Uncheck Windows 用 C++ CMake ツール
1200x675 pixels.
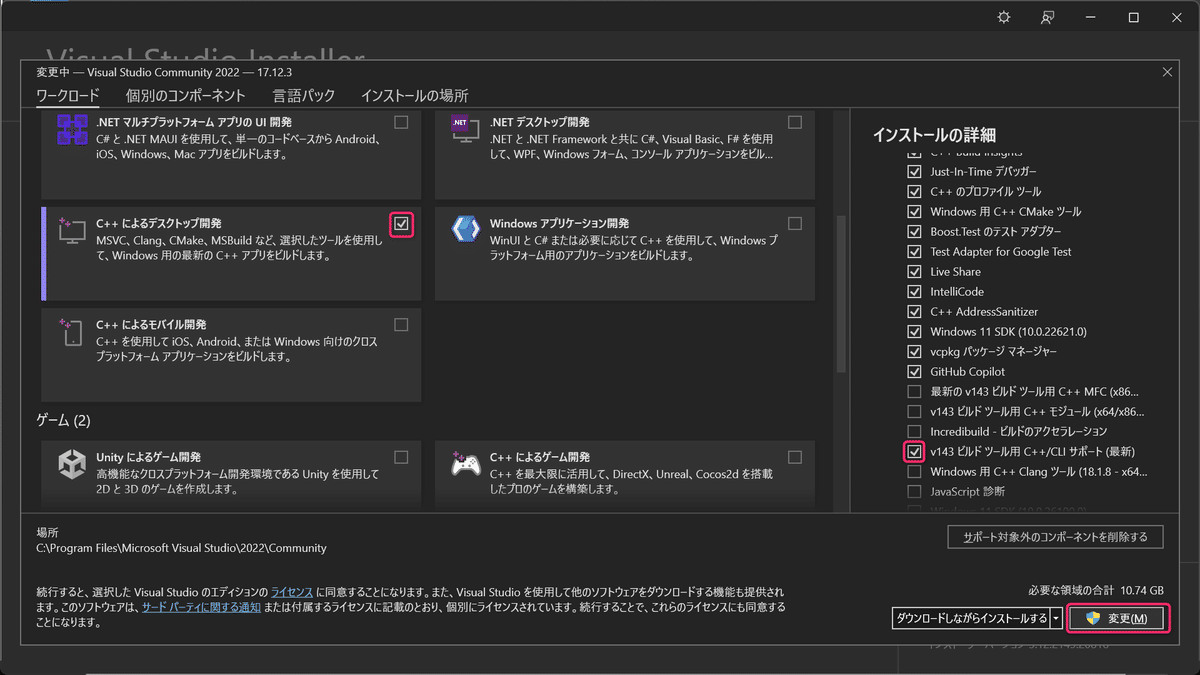pos(914,211)
